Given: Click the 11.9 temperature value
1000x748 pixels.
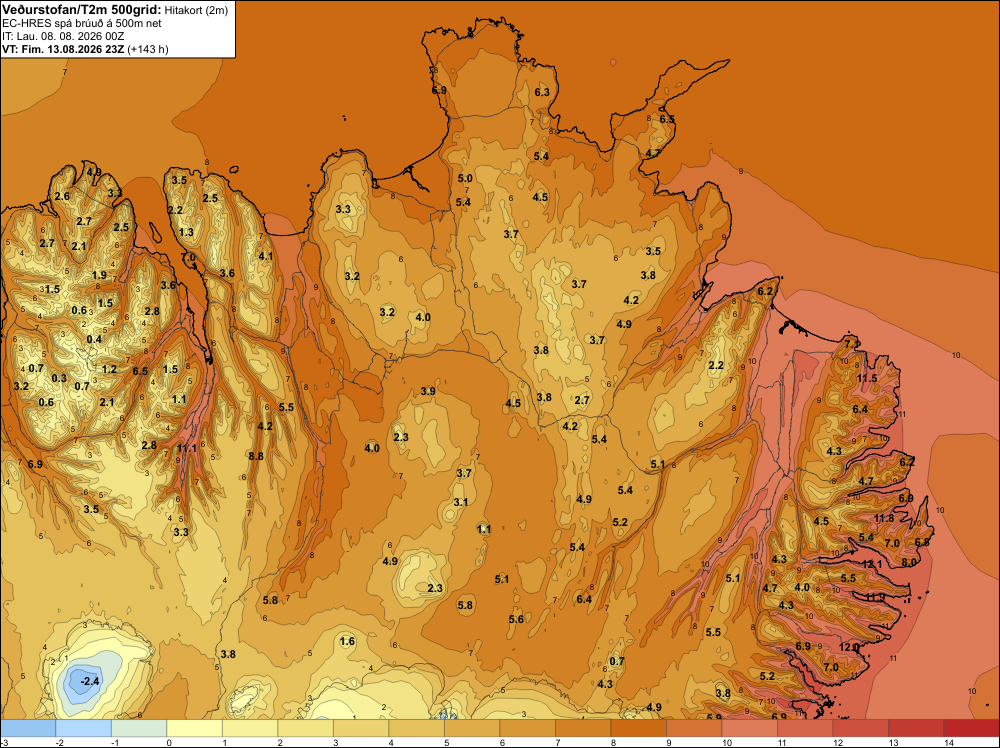Looking at the screenshot, I should [875, 597].
